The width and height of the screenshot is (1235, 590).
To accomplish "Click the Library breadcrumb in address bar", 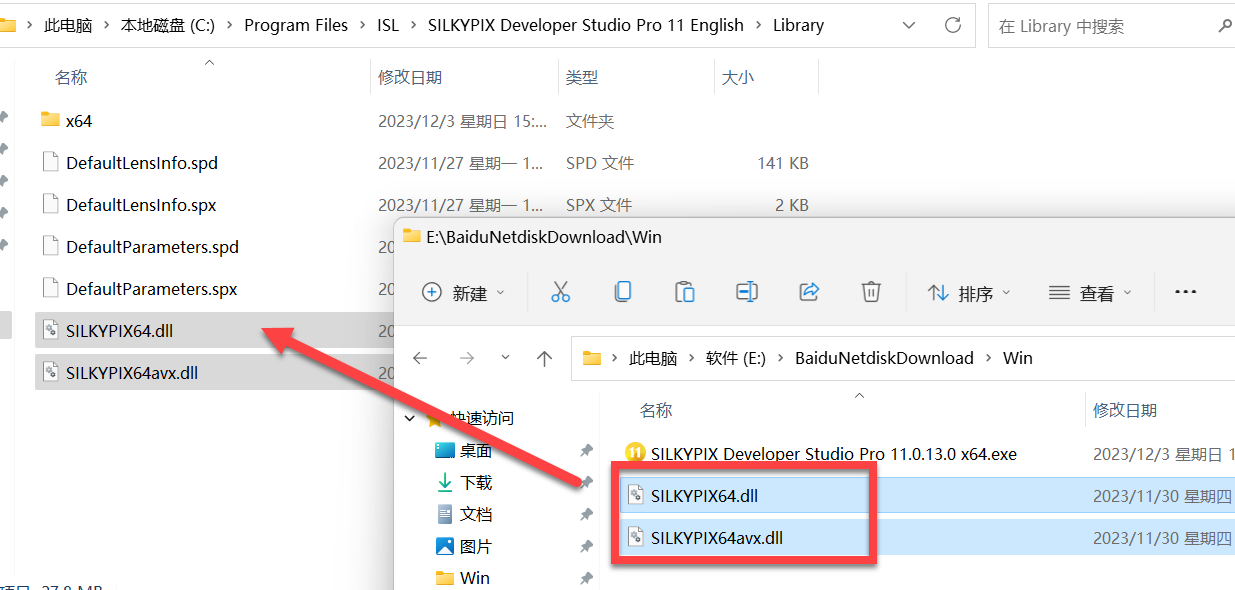I will tap(798, 25).
